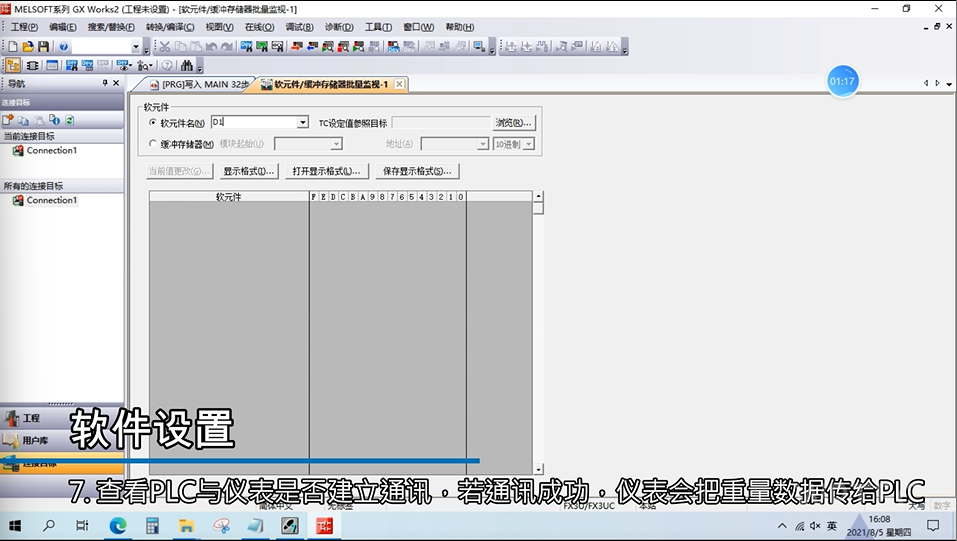Click the start monitoring icon with green arrow
Screen dimensions: 957x541
point(328,46)
